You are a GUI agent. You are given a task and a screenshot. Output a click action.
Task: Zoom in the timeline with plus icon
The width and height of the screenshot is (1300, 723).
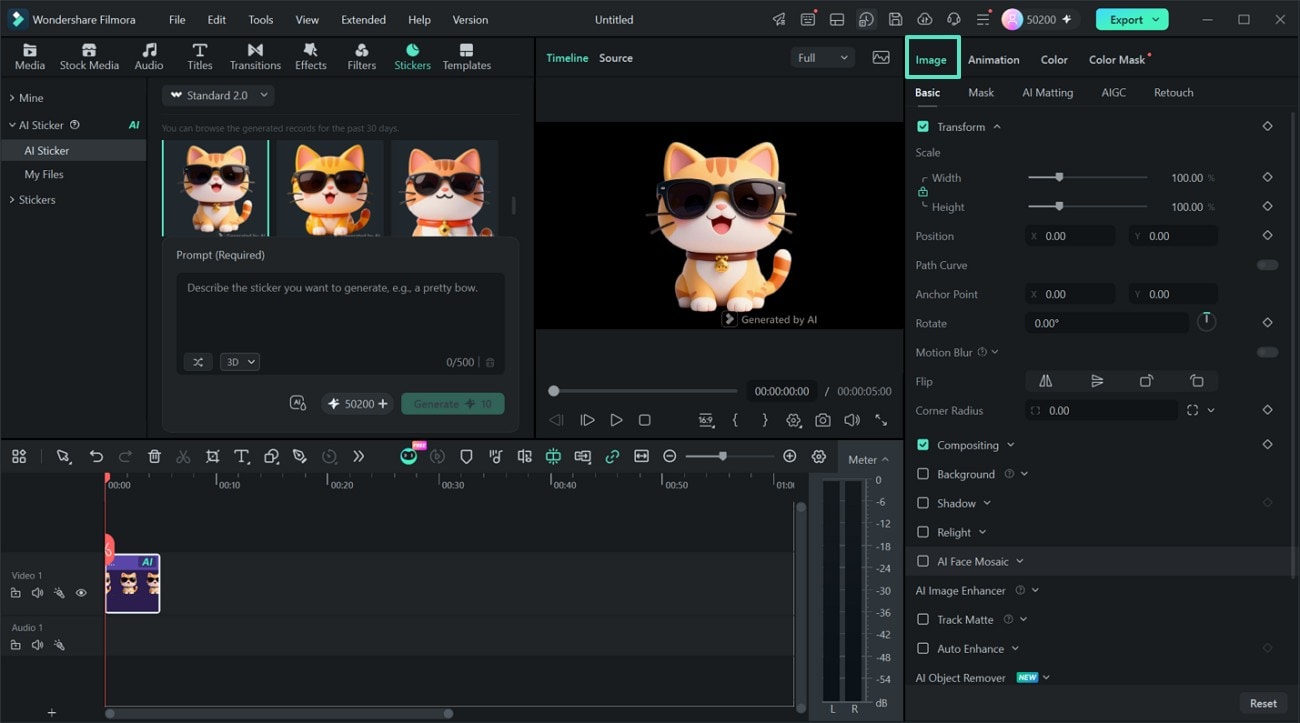pyautogui.click(x=789, y=456)
